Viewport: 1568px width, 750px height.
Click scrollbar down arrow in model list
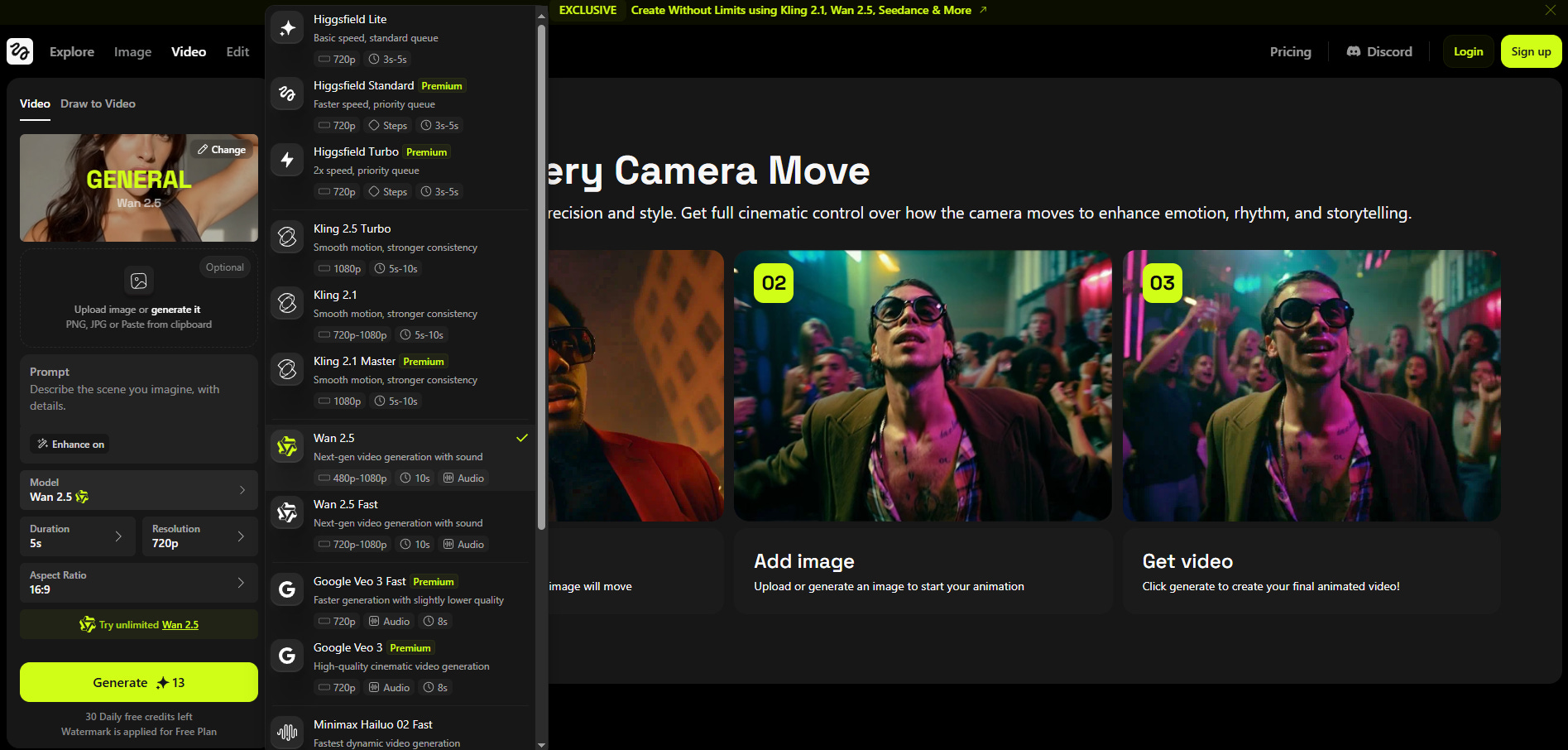pyautogui.click(x=542, y=744)
